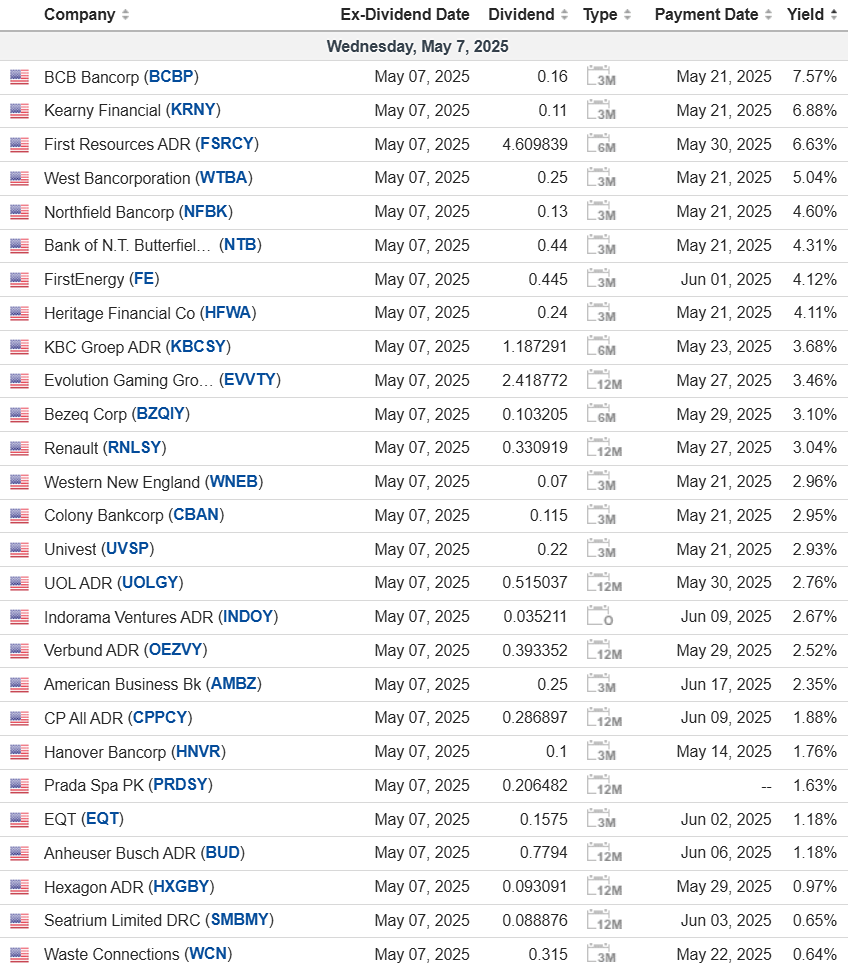
Task: Click the 6M calendar icon for First Resources ADR
Action: click(600, 145)
